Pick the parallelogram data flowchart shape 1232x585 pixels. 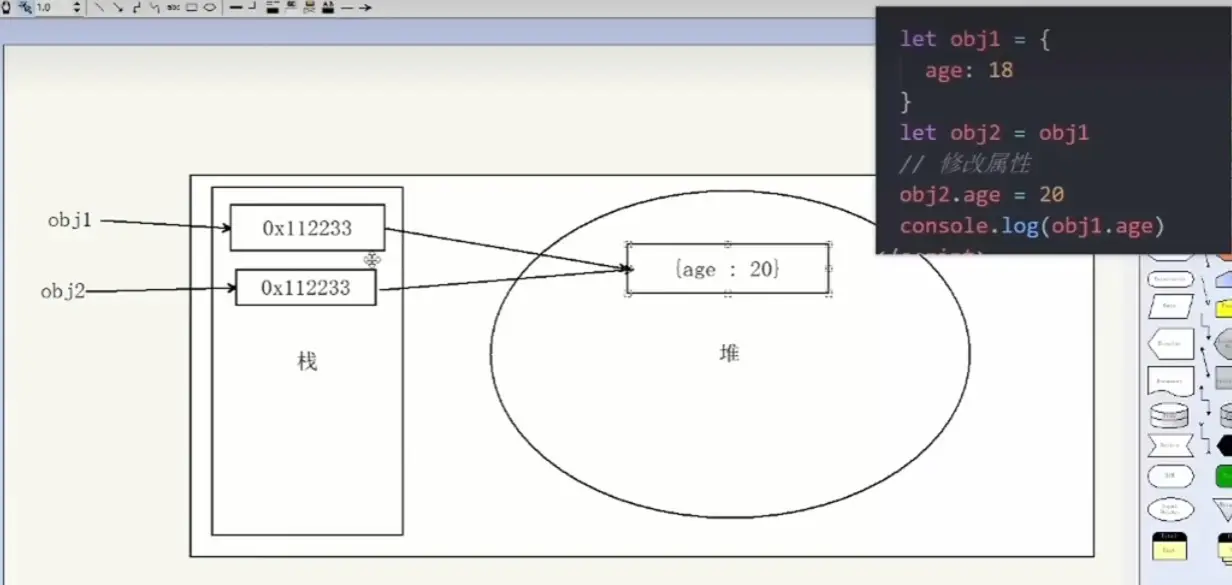coord(1170,306)
